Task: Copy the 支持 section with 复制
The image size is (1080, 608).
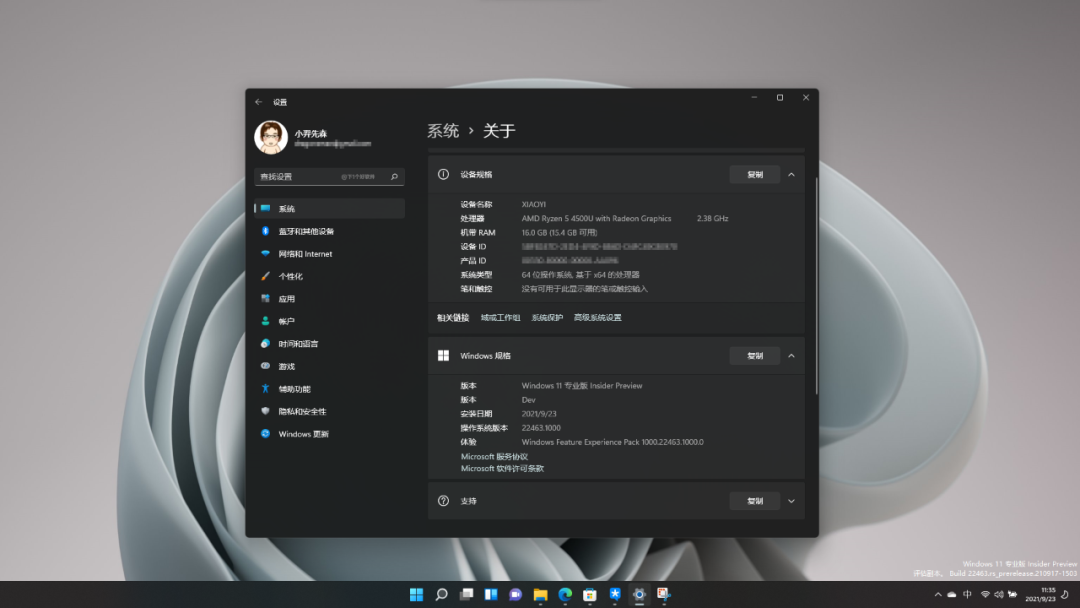Action: 755,501
